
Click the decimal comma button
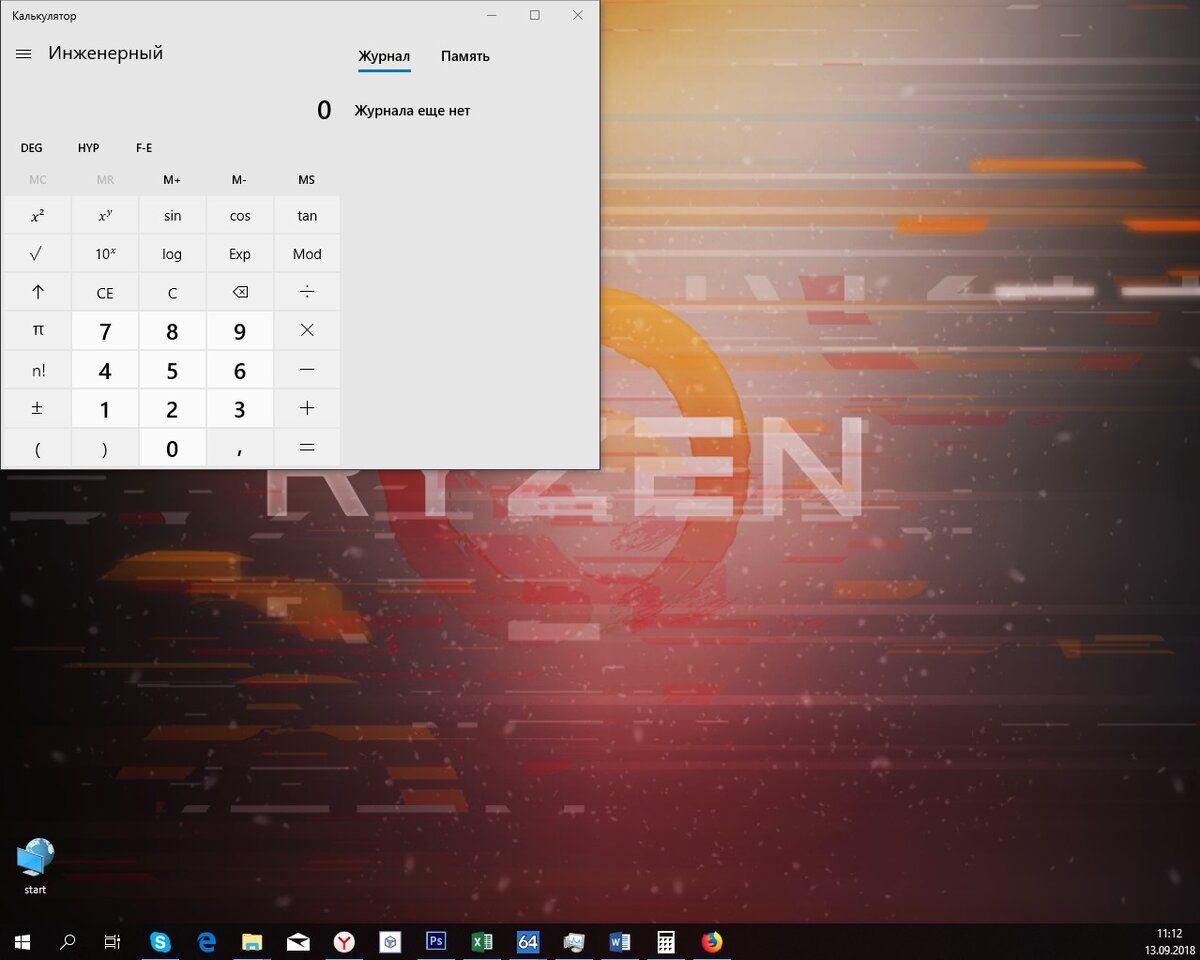(x=240, y=448)
